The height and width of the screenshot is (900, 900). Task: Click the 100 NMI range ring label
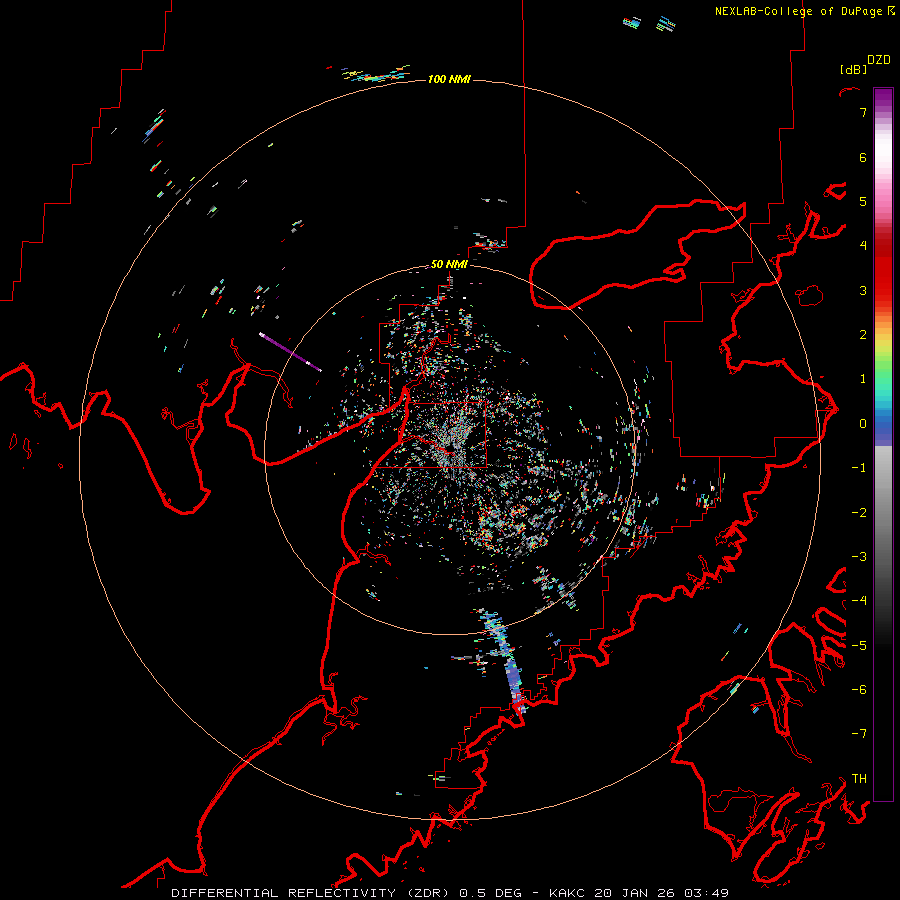(x=449, y=79)
